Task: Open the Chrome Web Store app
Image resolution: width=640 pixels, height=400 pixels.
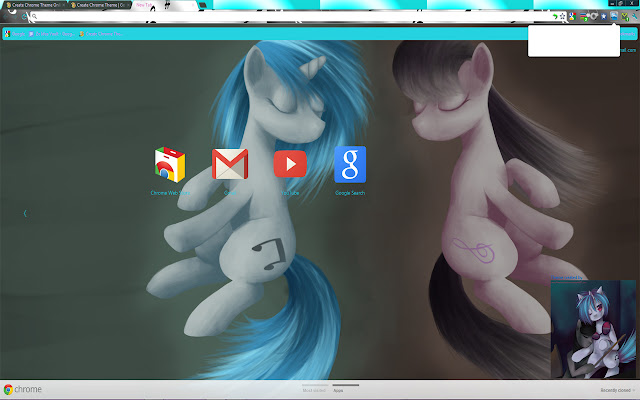Action: click(x=170, y=165)
